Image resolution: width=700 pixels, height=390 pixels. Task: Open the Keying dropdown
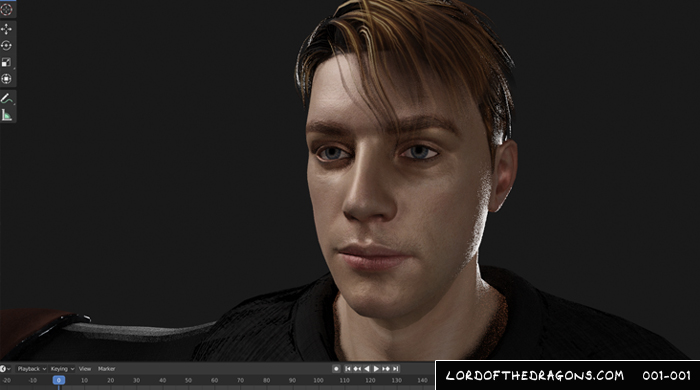click(x=62, y=369)
